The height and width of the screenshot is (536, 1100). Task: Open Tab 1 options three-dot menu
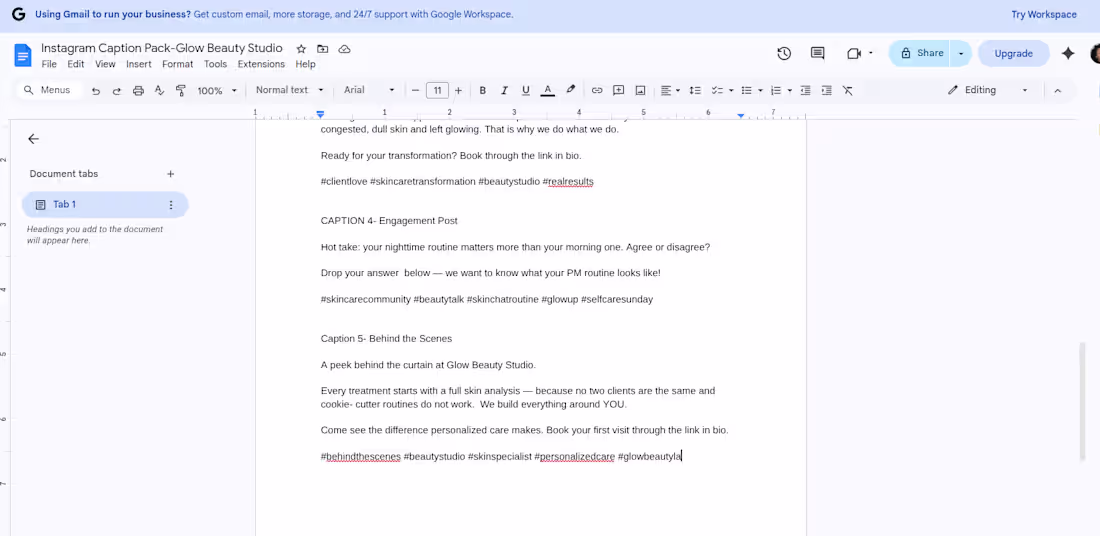tap(170, 205)
